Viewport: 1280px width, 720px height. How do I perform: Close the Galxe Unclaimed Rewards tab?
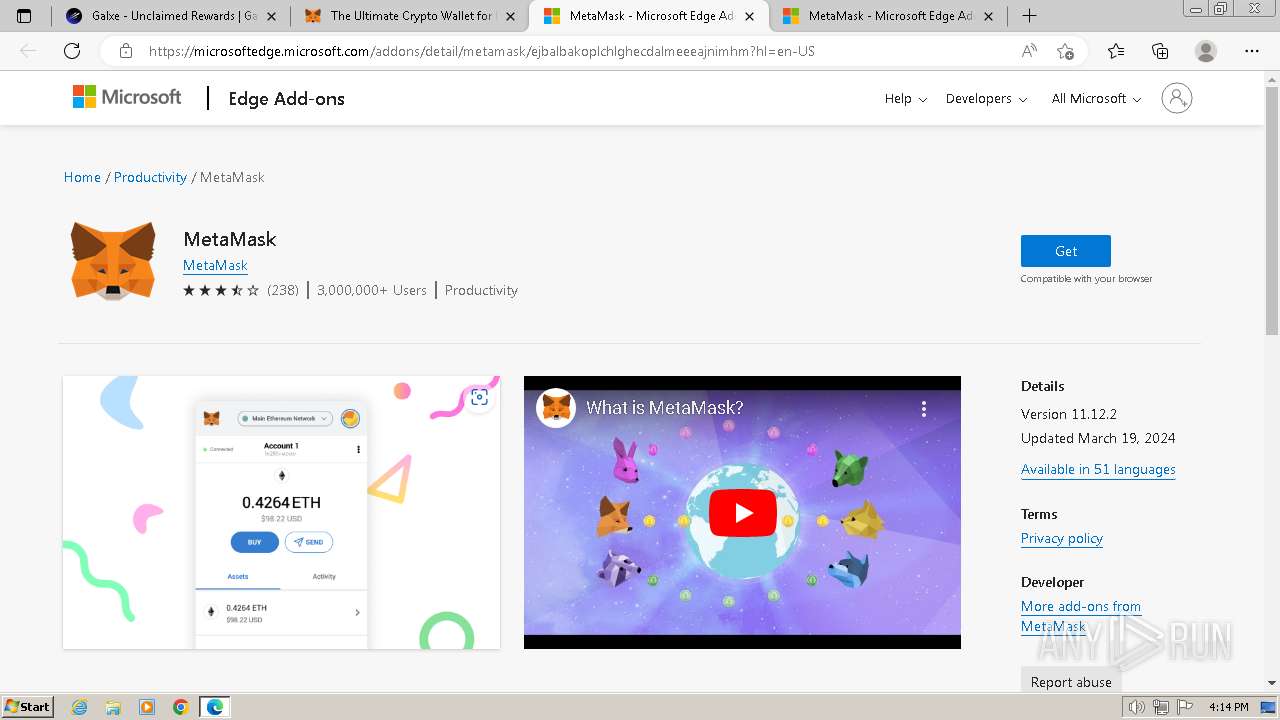pyautogui.click(x=271, y=16)
